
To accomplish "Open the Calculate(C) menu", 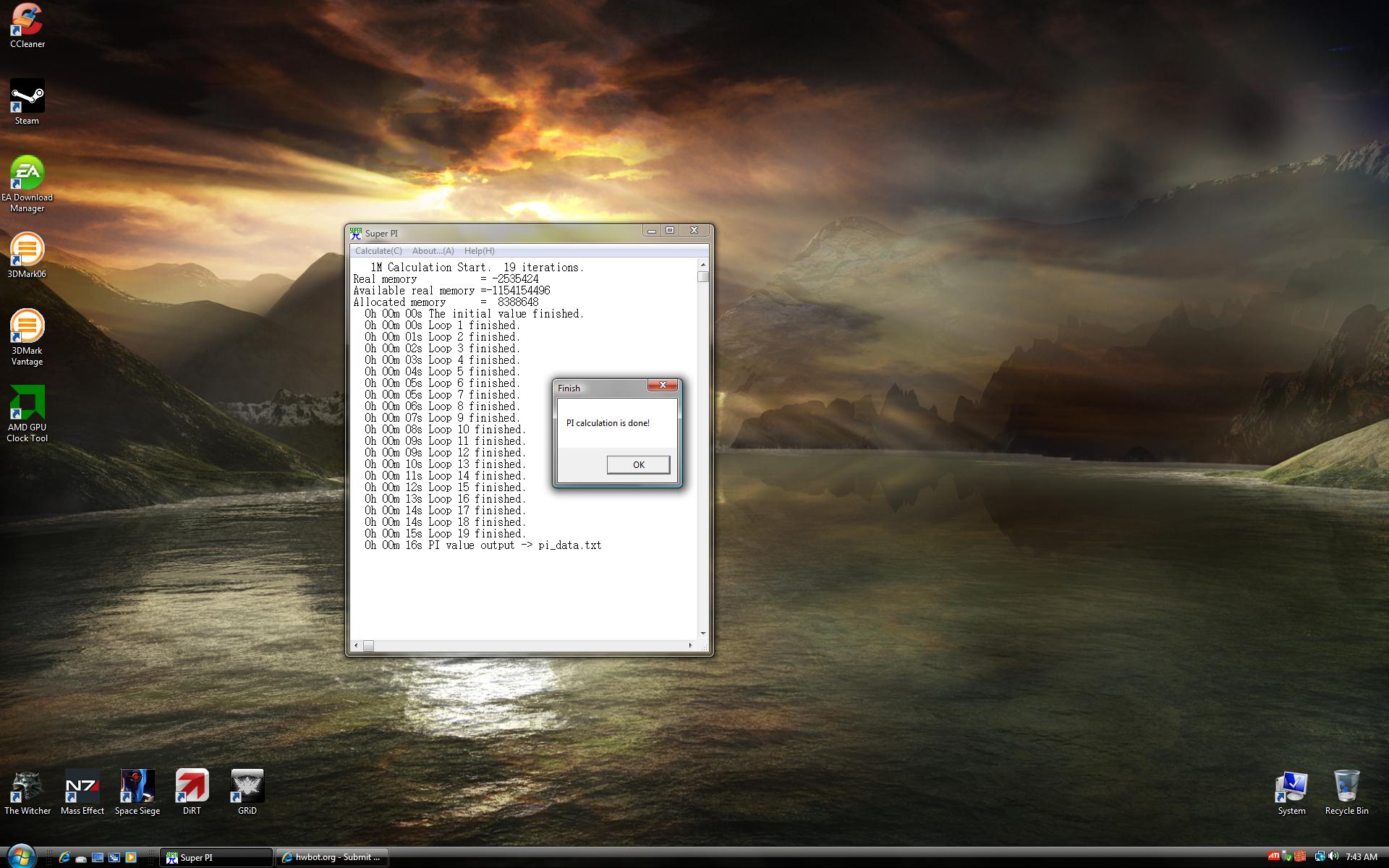I will (378, 251).
